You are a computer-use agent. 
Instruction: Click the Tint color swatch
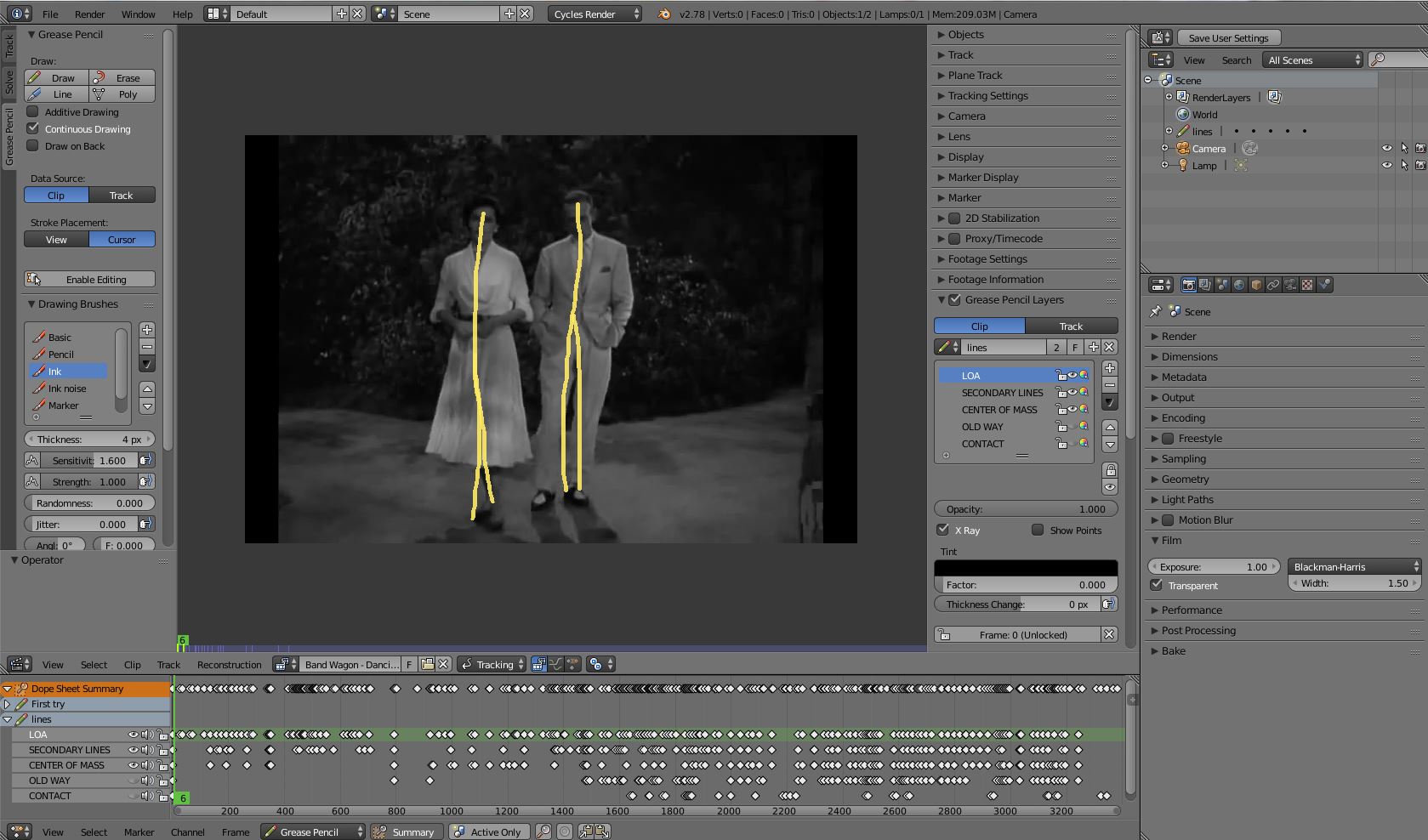pyautogui.click(x=1026, y=567)
